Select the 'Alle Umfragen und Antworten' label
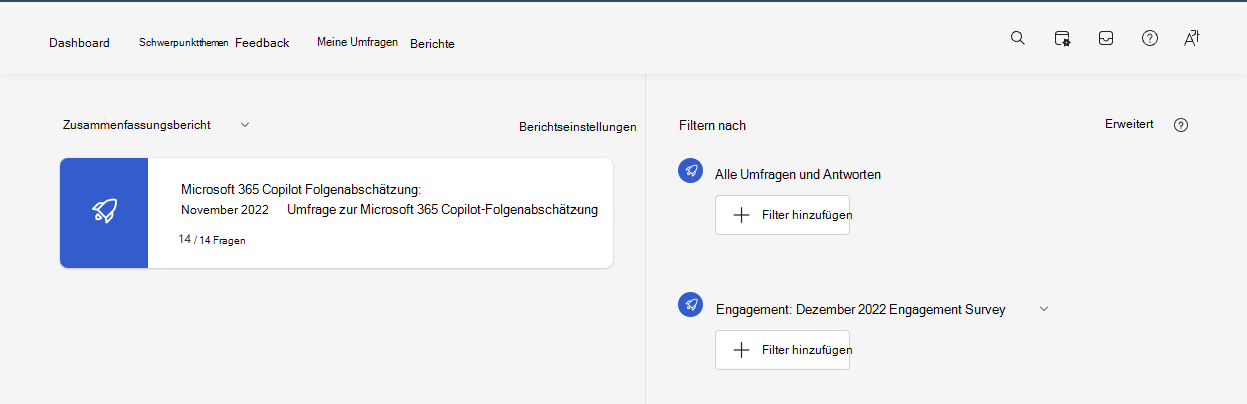The width and height of the screenshot is (1247, 404). (798, 174)
